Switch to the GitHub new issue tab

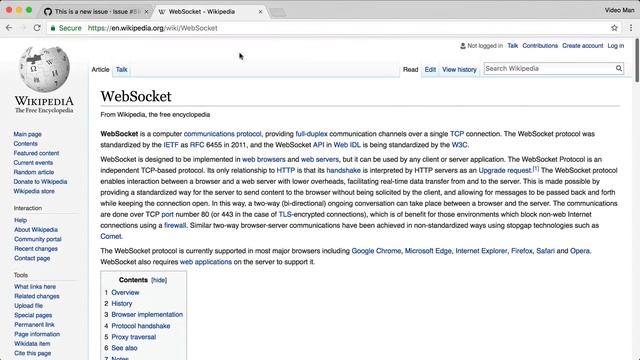coord(97,11)
